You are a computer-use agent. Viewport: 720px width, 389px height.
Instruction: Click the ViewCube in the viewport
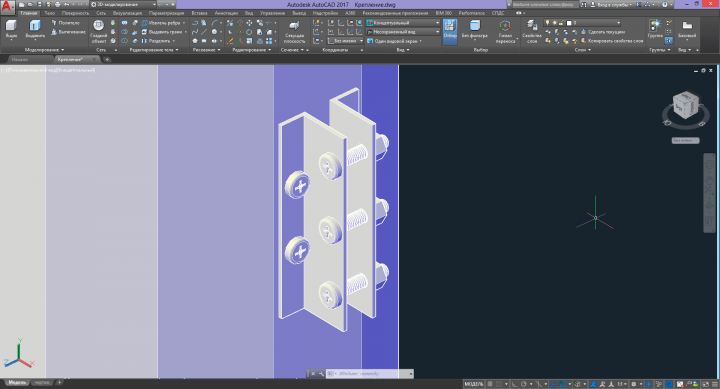coord(686,106)
